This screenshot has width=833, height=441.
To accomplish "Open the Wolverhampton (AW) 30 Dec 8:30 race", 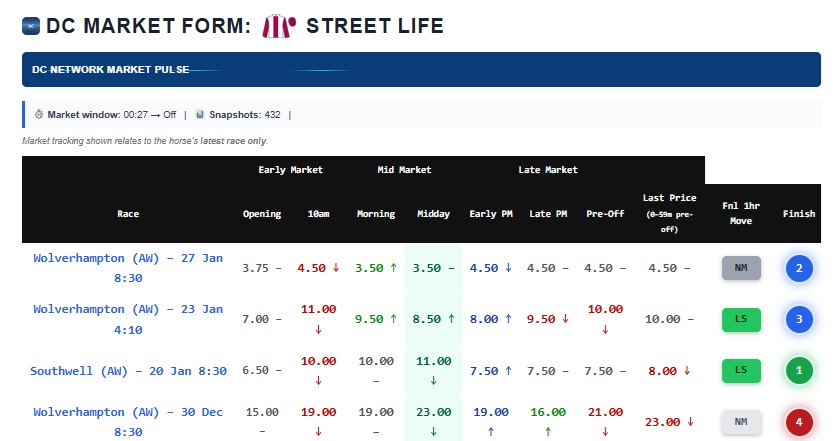I will (128, 421).
